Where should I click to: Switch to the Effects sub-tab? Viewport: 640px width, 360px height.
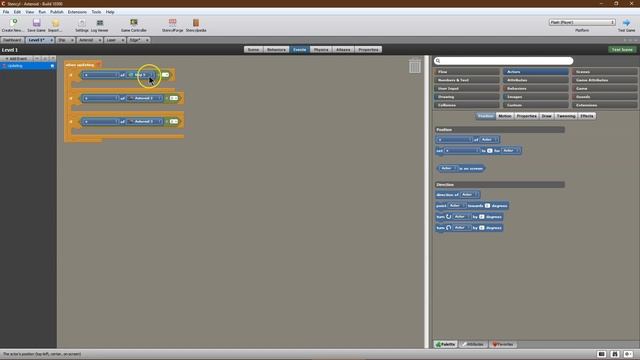pos(587,116)
